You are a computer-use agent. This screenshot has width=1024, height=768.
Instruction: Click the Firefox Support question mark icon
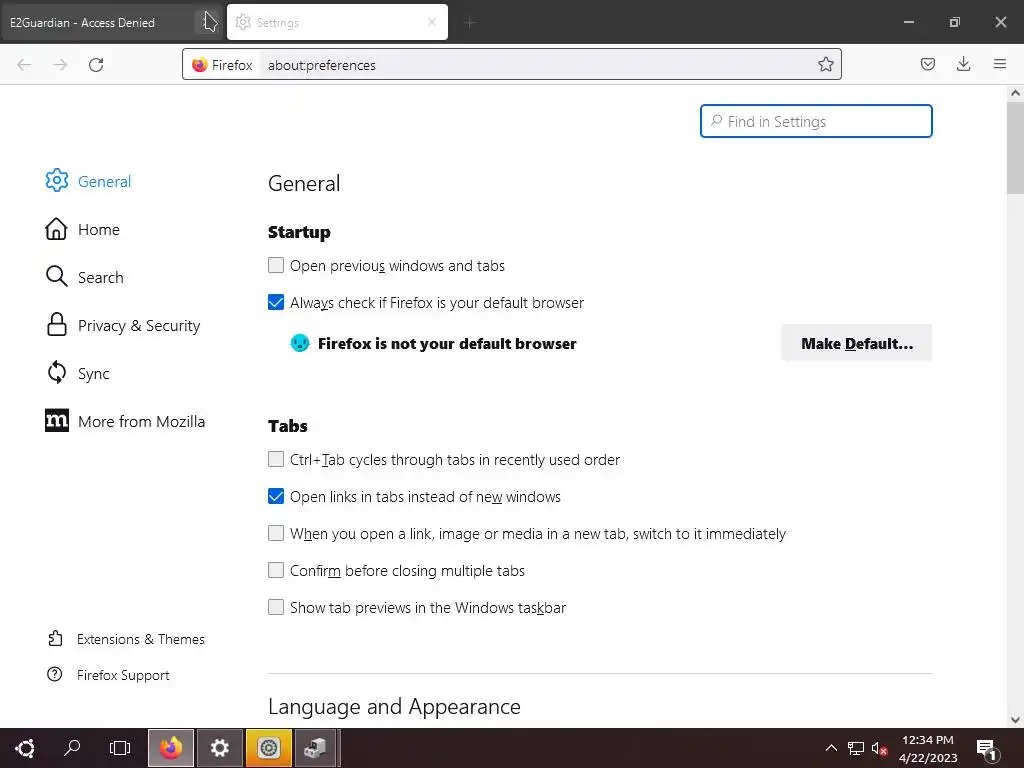tap(55, 674)
